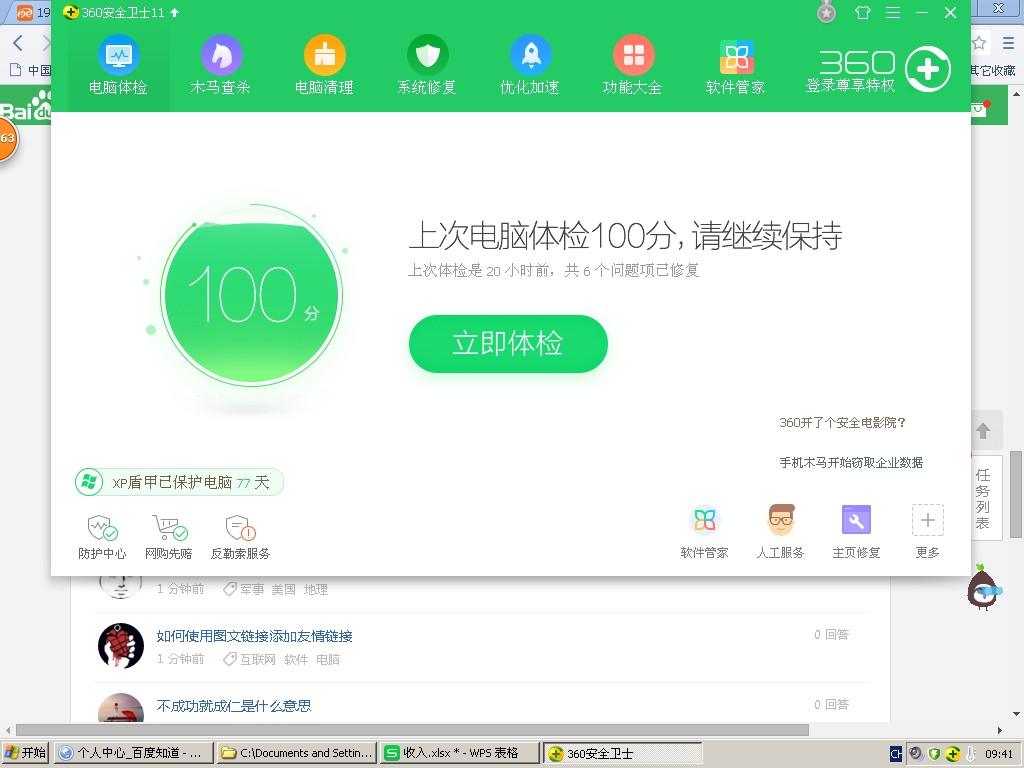Open the 电脑清理 cleanup tab
The image size is (1024, 768).
tap(324, 65)
